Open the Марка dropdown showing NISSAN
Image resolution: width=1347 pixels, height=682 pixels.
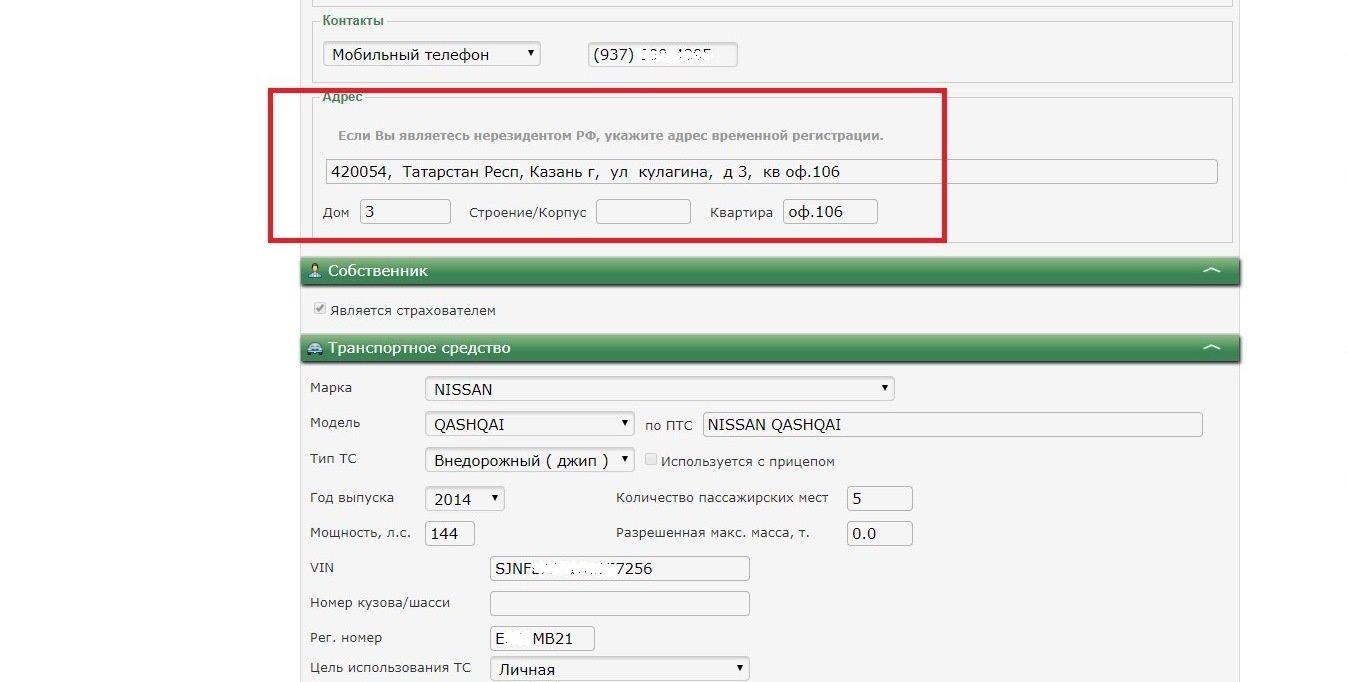click(x=659, y=389)
